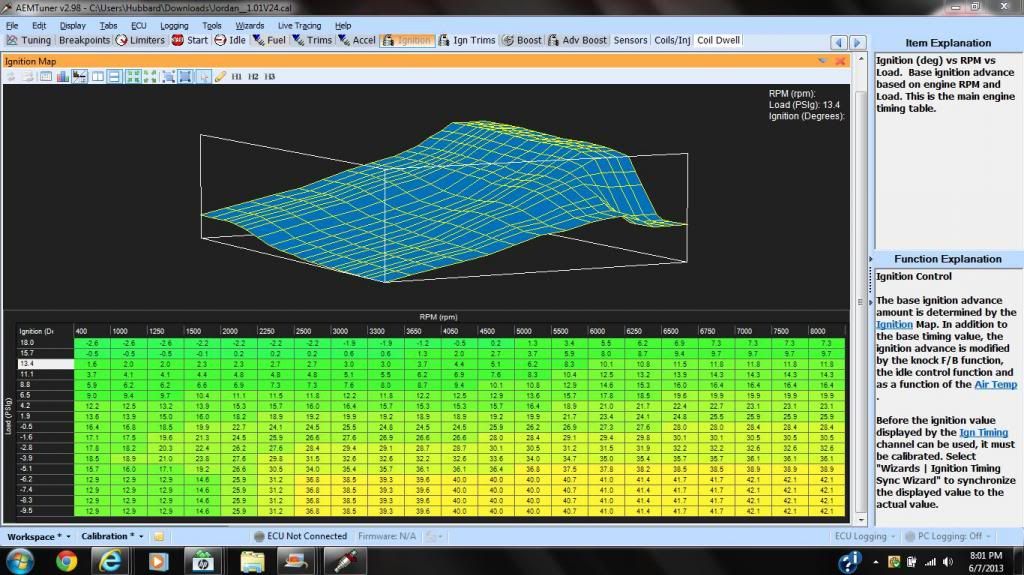Open the Live Tracing menu

click(299, 25)
